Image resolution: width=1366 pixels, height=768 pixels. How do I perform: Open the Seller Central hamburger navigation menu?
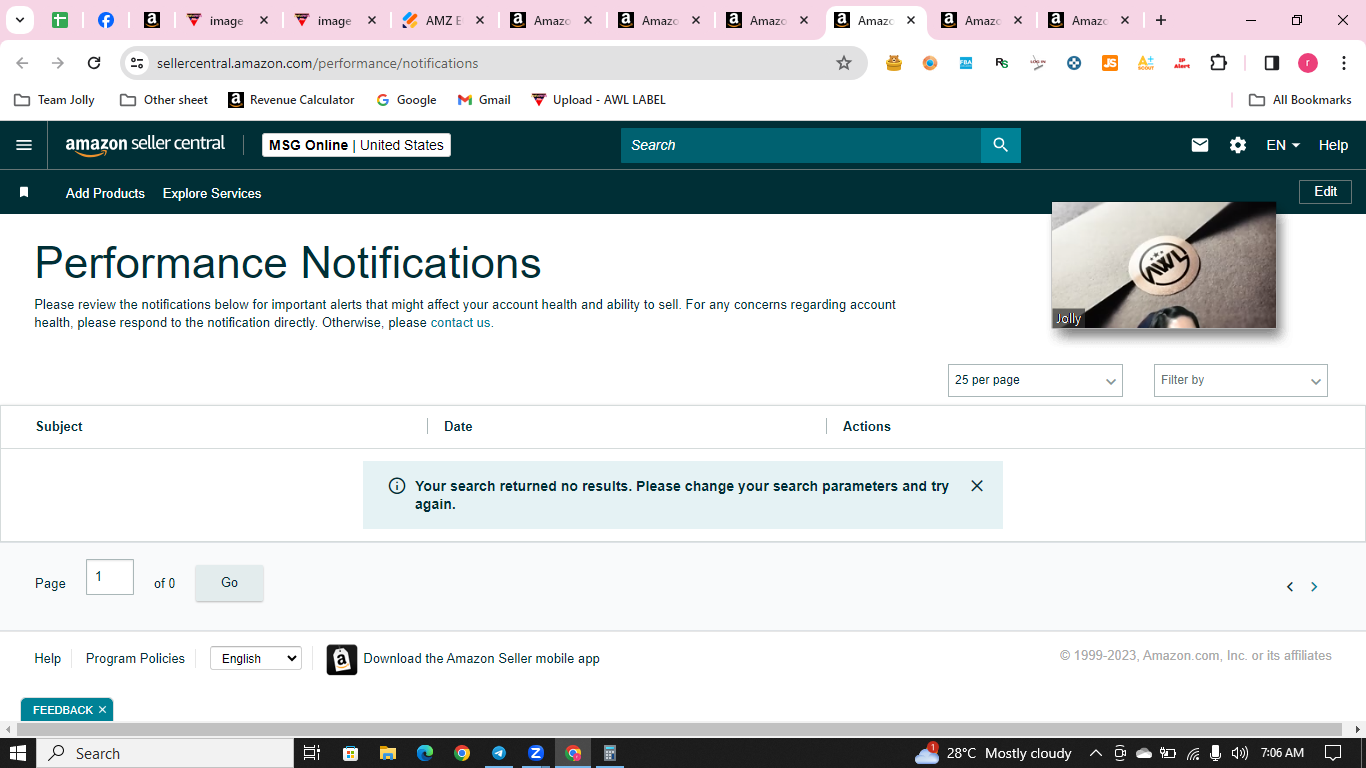(x=24, y=145)
